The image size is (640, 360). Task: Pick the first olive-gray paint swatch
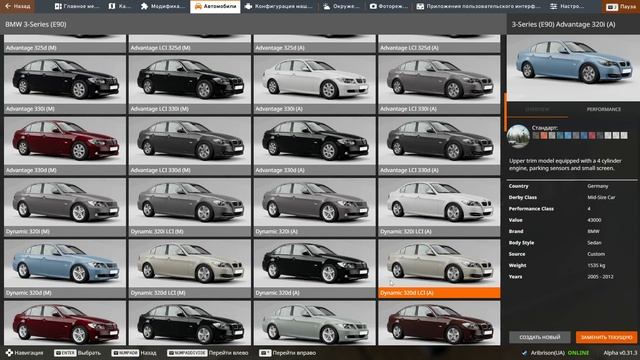click(536, 136)
